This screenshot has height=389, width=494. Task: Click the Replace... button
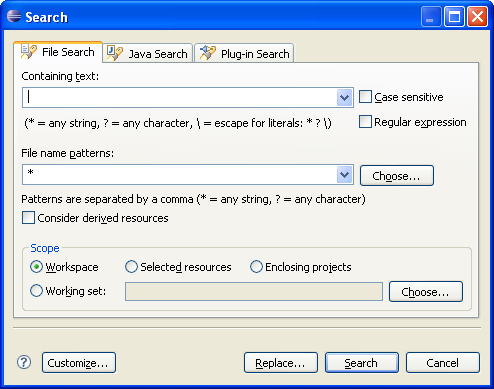click(x=281, y=363)
